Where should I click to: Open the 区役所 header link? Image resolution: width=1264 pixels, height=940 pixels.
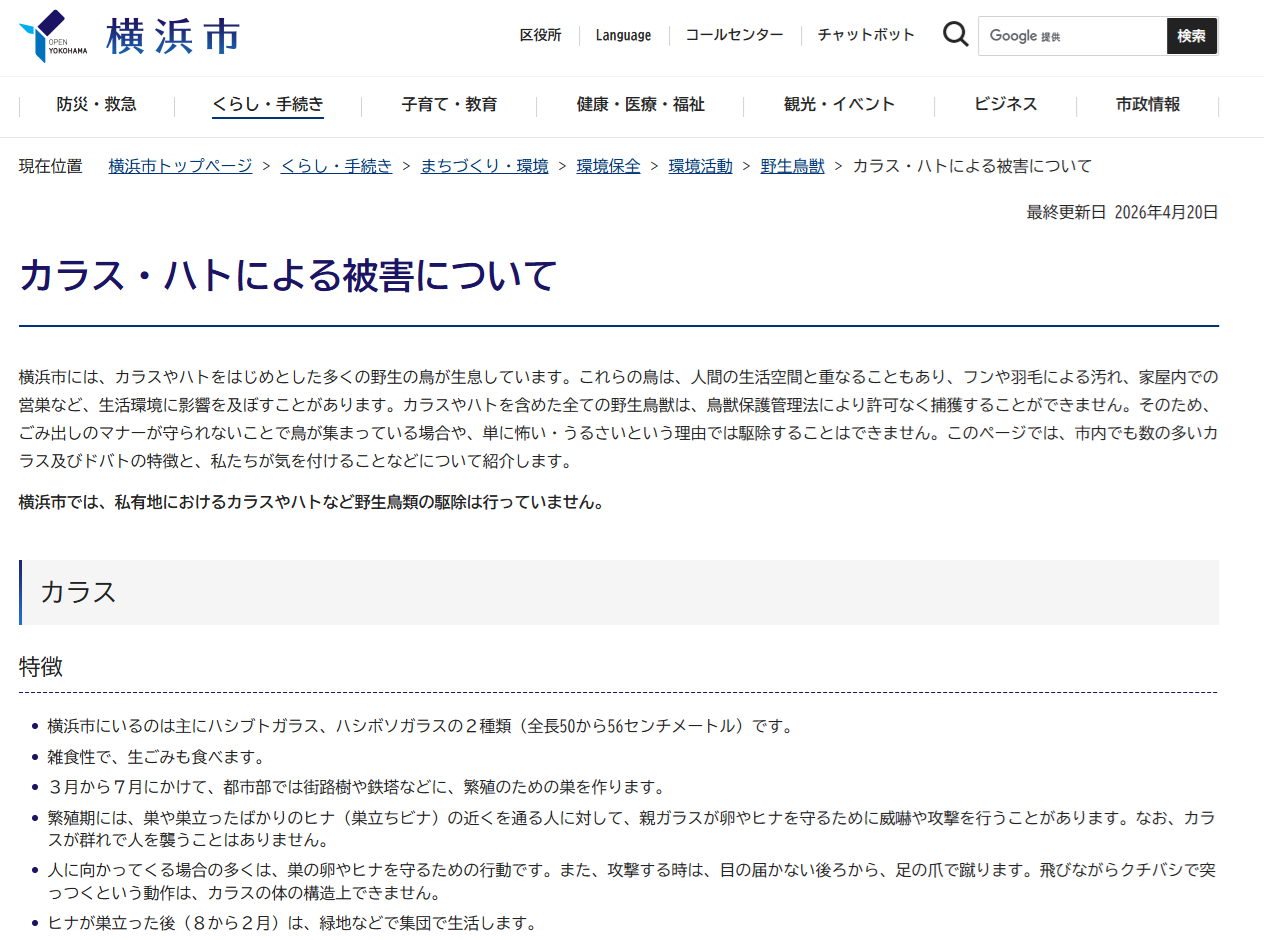coord(541,35)
